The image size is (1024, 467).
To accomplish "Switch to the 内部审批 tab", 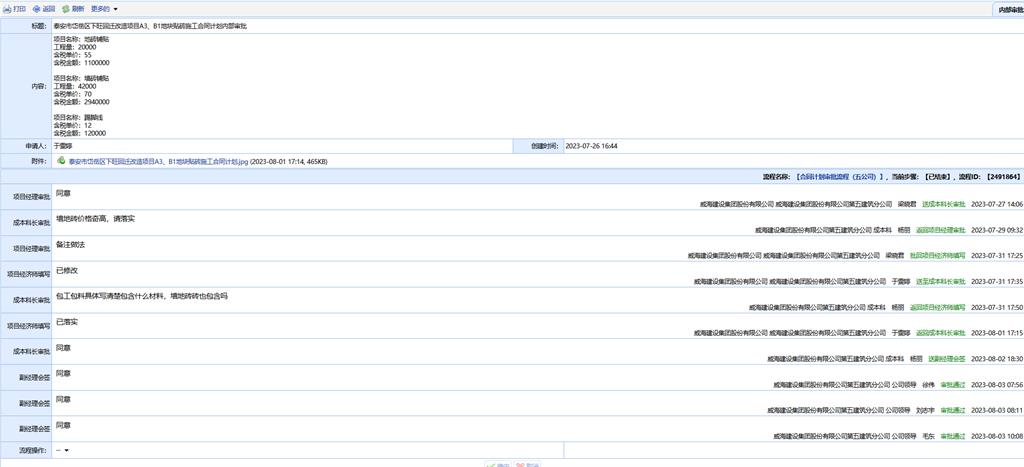I will pos(1005,9).
